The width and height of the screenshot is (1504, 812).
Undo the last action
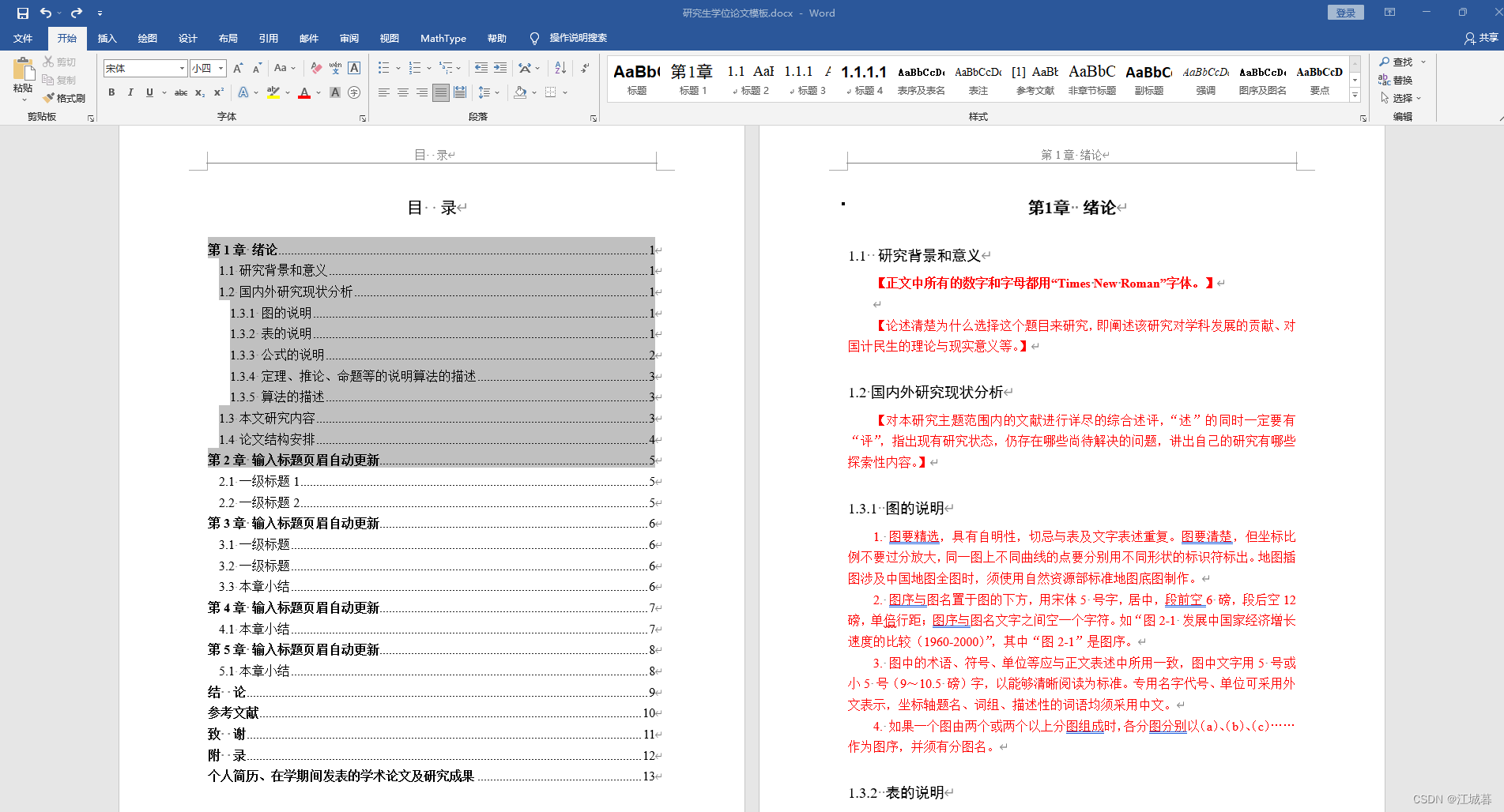click(46, 13)
